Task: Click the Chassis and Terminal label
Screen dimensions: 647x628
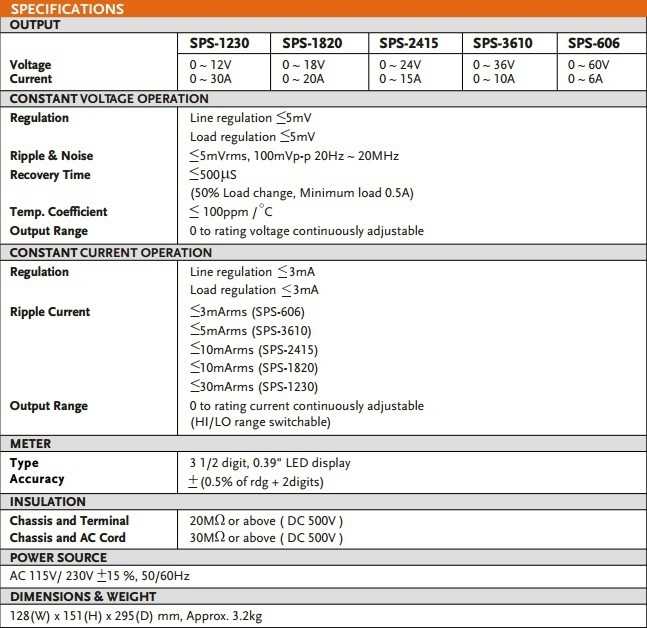Action: [x=69, y=521]
